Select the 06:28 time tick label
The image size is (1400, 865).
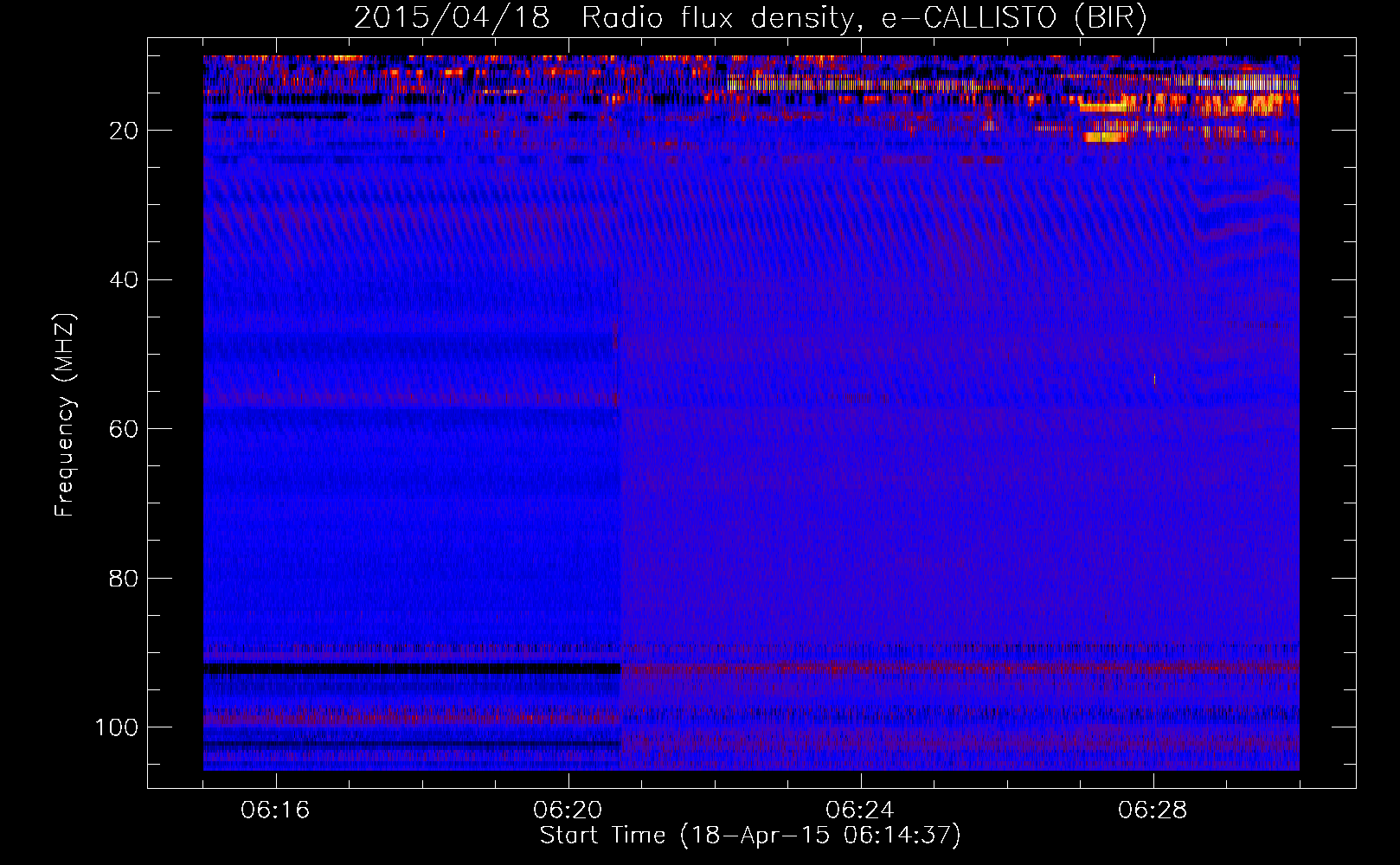click(x=1153, y=810)
